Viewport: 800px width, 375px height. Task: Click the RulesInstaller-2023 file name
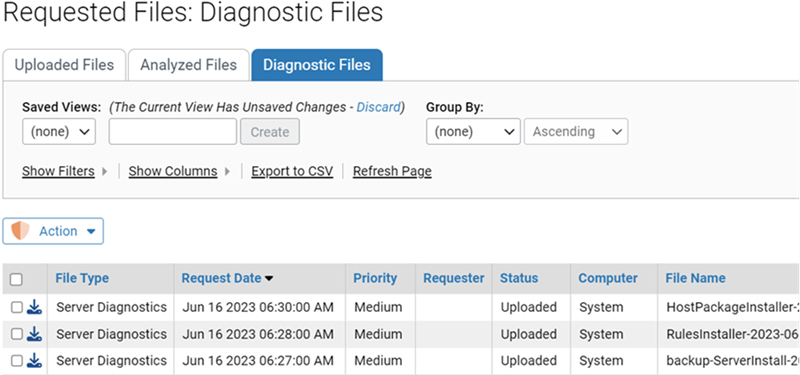pyautogui.click(x=732, y=334)
